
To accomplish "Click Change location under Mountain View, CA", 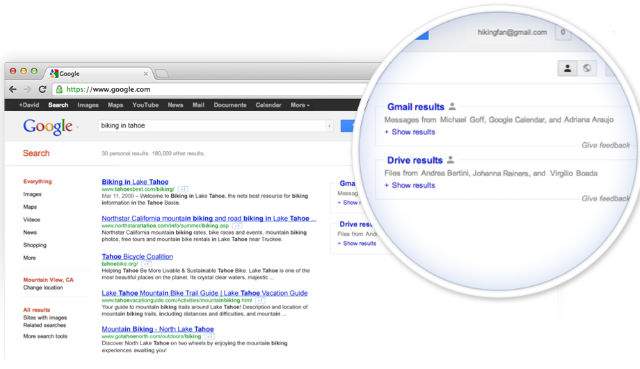I will pyautogui.click(x=43, y=287).
